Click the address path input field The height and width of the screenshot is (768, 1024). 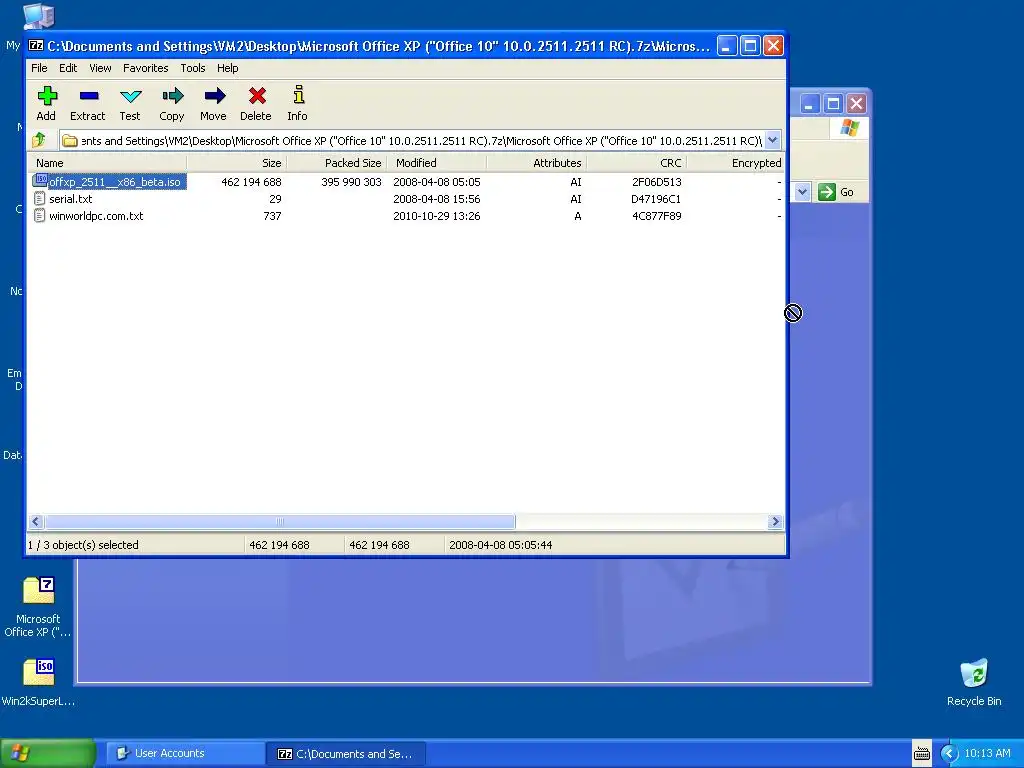(x=412, y=140)
